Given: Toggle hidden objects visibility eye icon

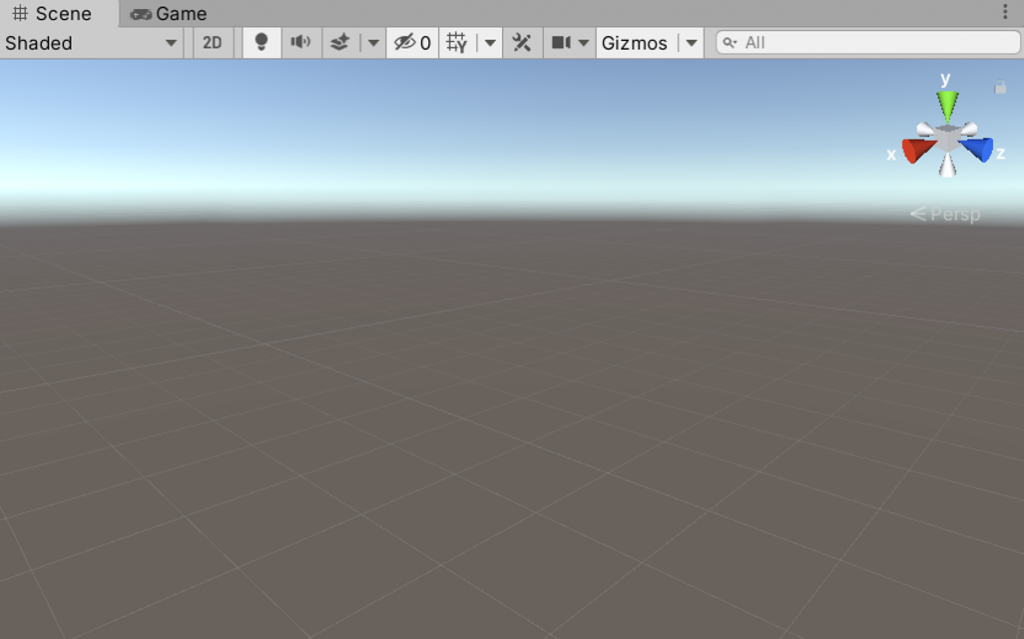Looking at the screenshot, I should [412, 43].
